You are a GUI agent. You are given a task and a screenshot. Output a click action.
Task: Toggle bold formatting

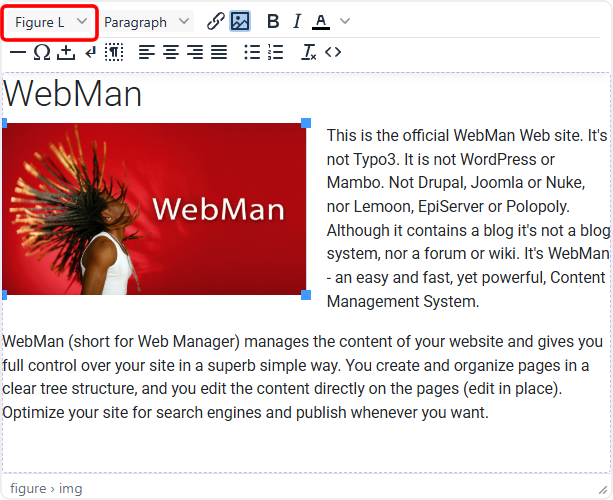[273, 22]
